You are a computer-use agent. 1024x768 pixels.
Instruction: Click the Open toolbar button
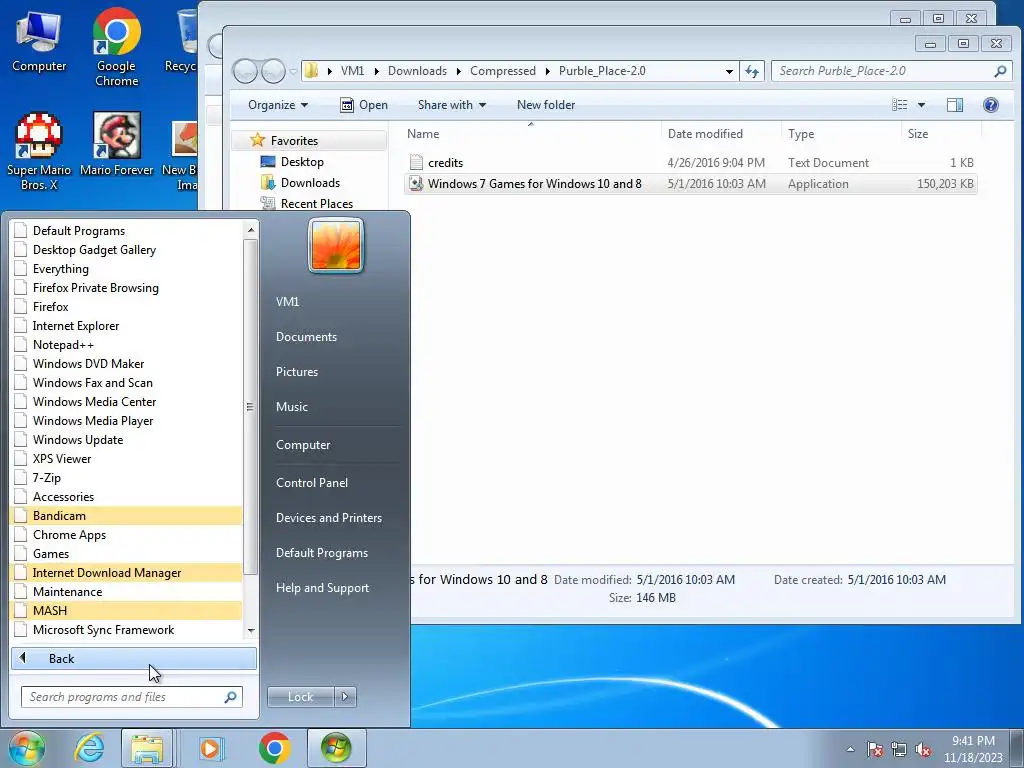tap(364, 104)
